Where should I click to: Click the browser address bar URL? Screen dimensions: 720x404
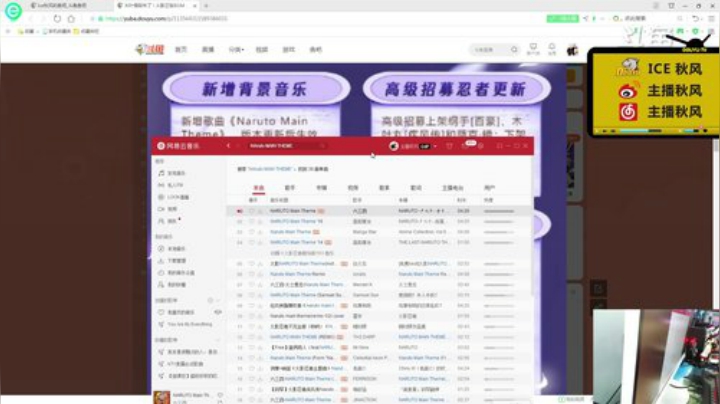click(167, 19)
